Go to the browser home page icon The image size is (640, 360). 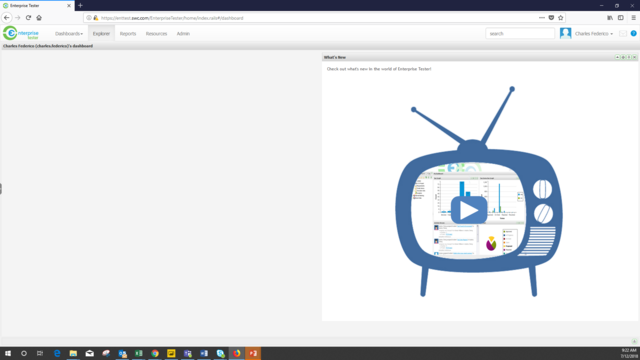point(39,18)
